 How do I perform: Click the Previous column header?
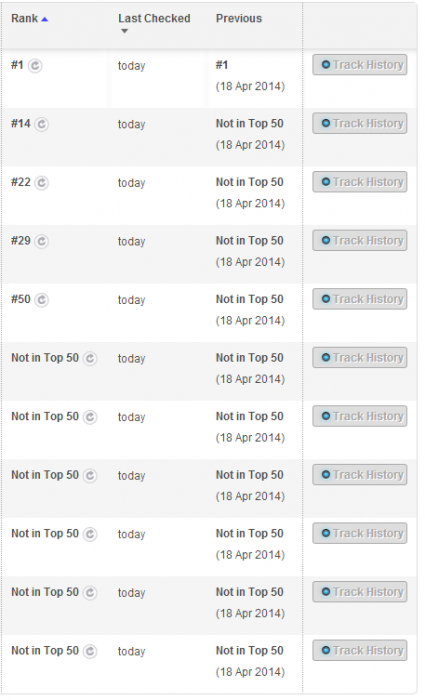(x=239, y=18)
